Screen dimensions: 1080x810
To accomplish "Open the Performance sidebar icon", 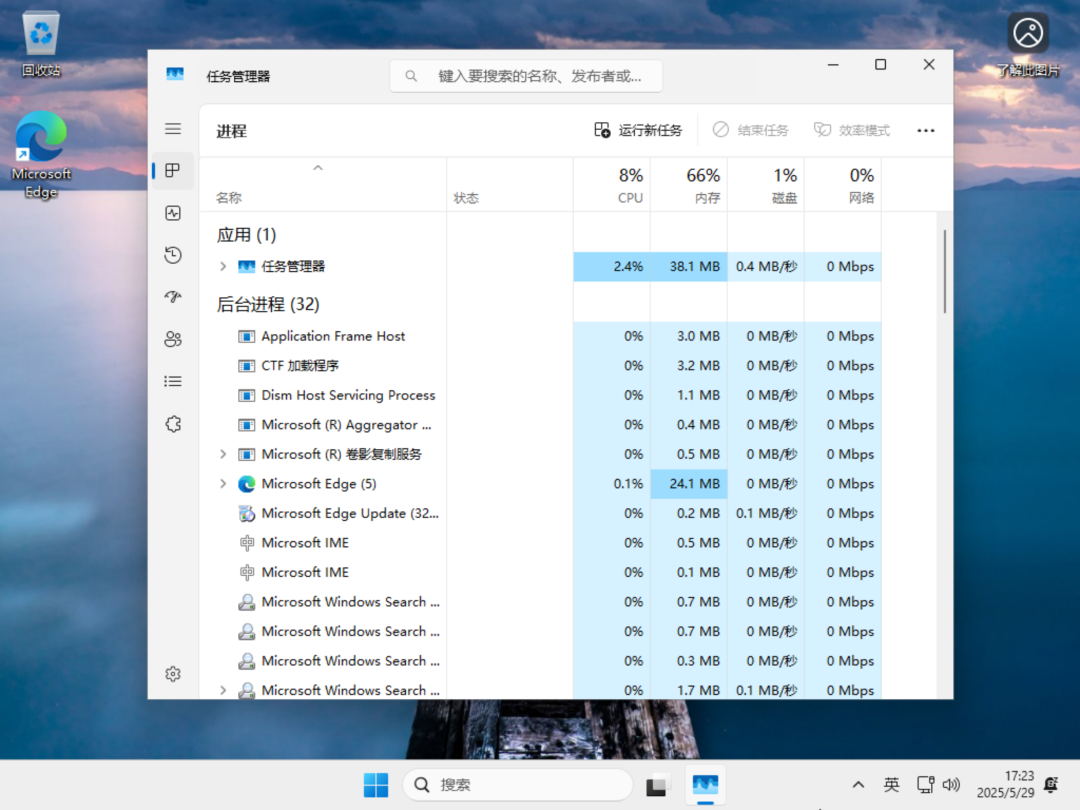I will click(173, 213).
